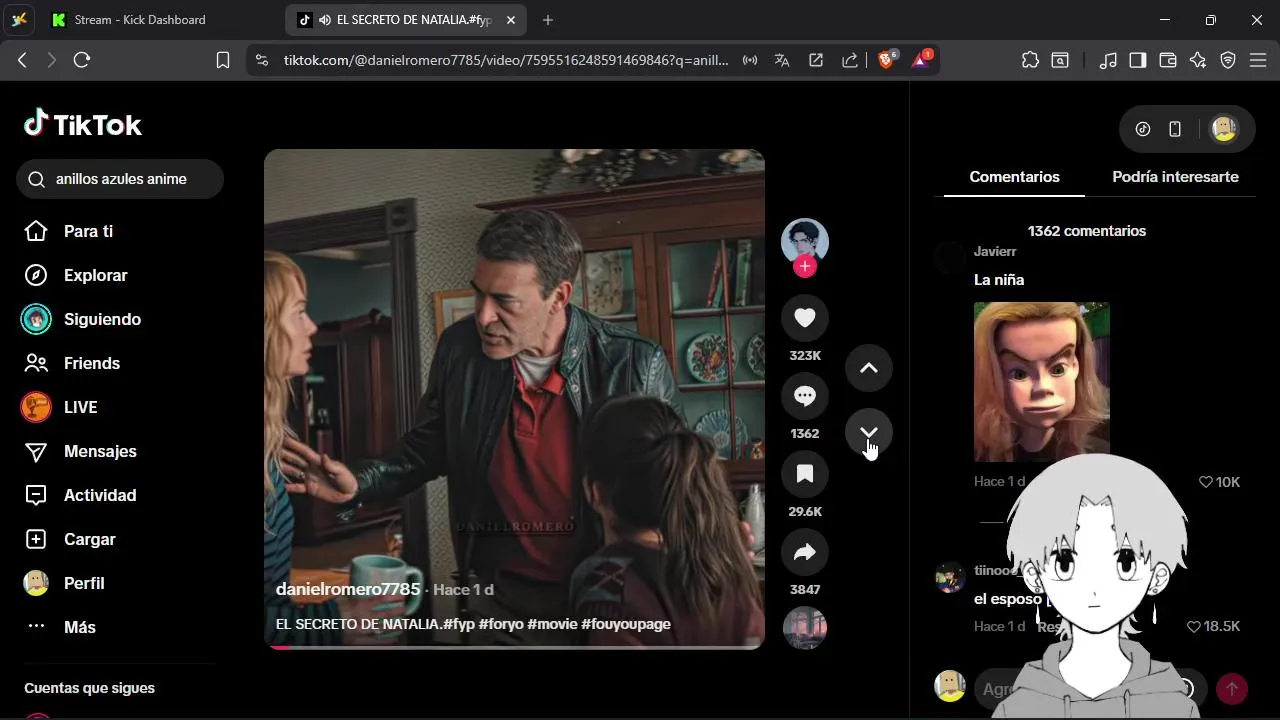This screenshot has width=1280, height=720.
Task: Open image in Javierr's comment
Action: pos(1042,381)
